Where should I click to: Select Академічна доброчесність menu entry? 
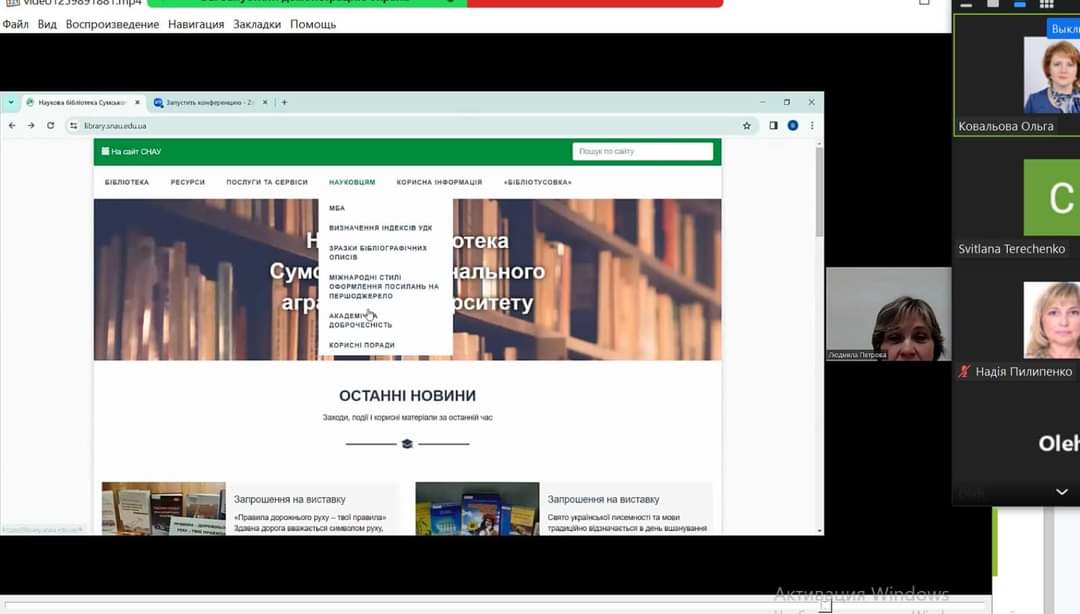point(360,320)
